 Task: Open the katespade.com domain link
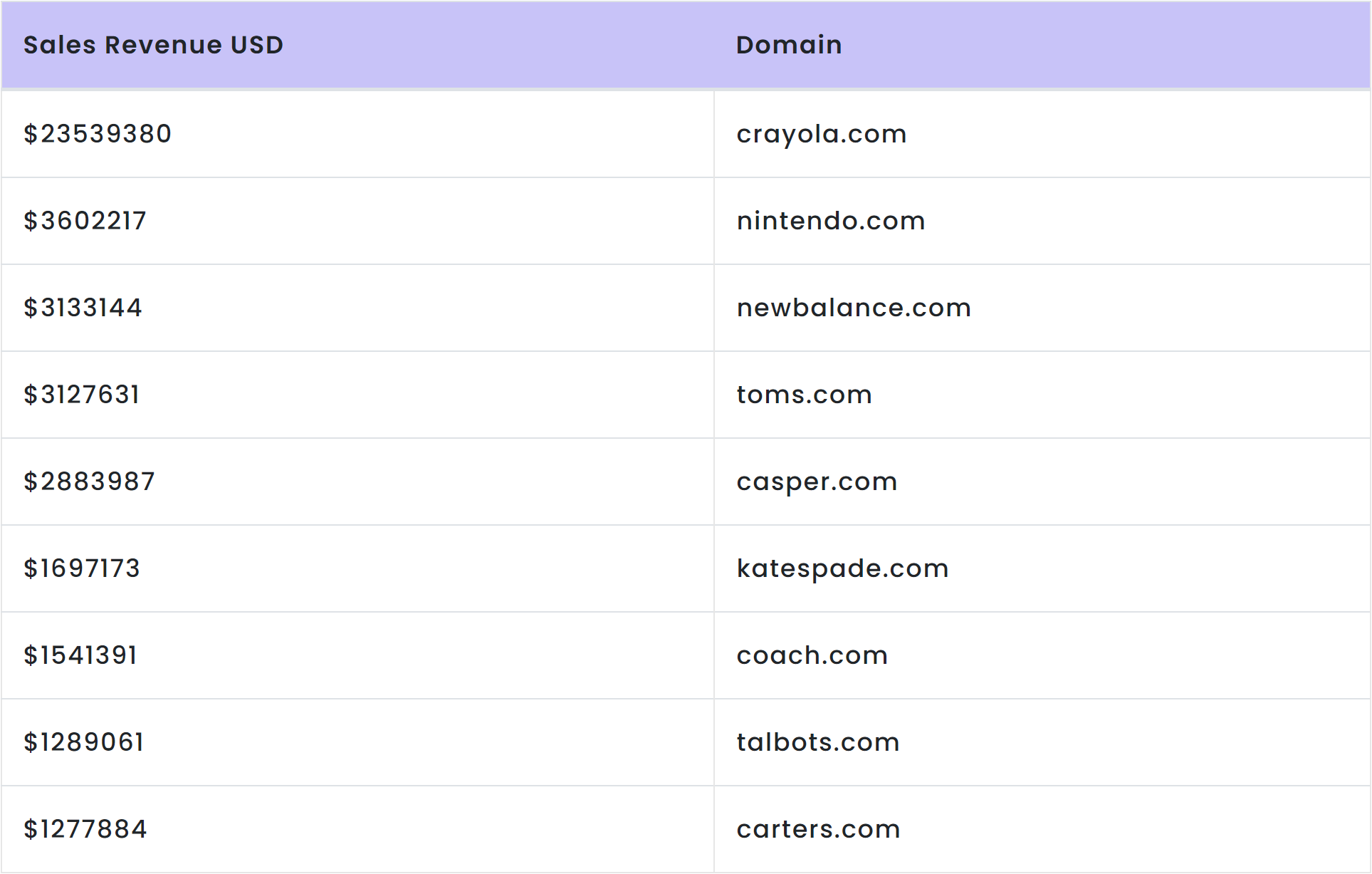pos(842,568)
